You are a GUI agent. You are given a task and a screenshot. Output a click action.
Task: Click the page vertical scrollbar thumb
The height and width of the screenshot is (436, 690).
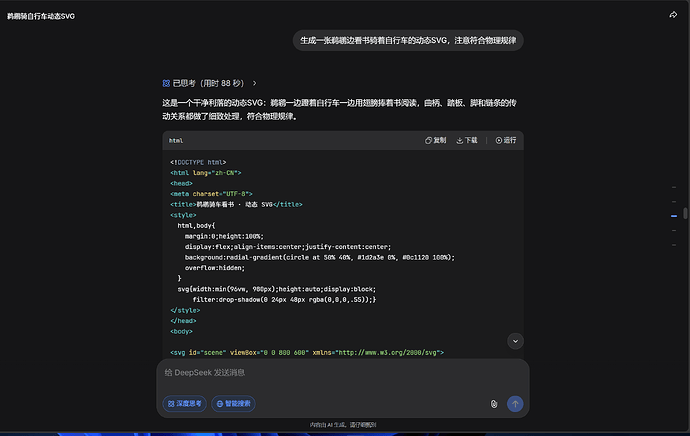[685, 213]
